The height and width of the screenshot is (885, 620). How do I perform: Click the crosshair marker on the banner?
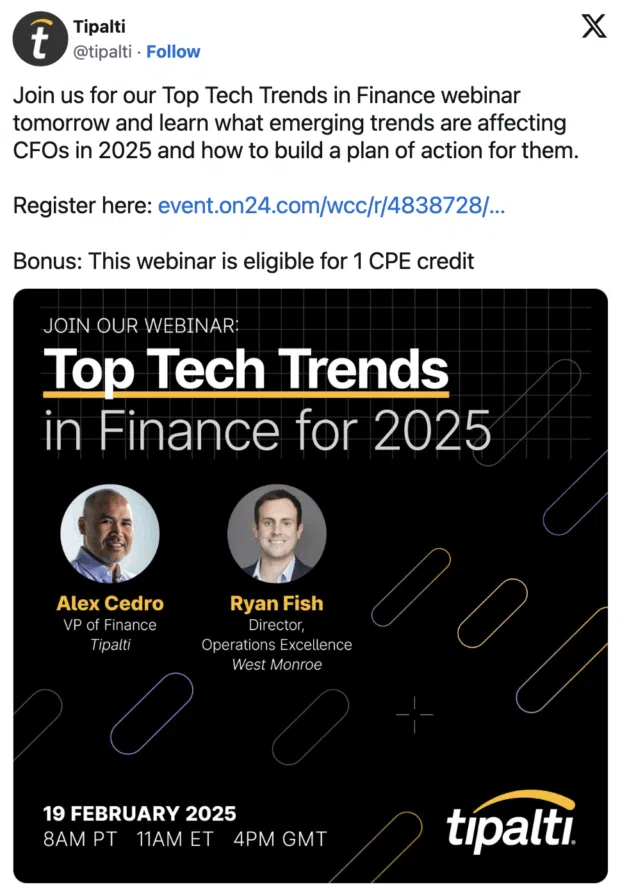414,715
